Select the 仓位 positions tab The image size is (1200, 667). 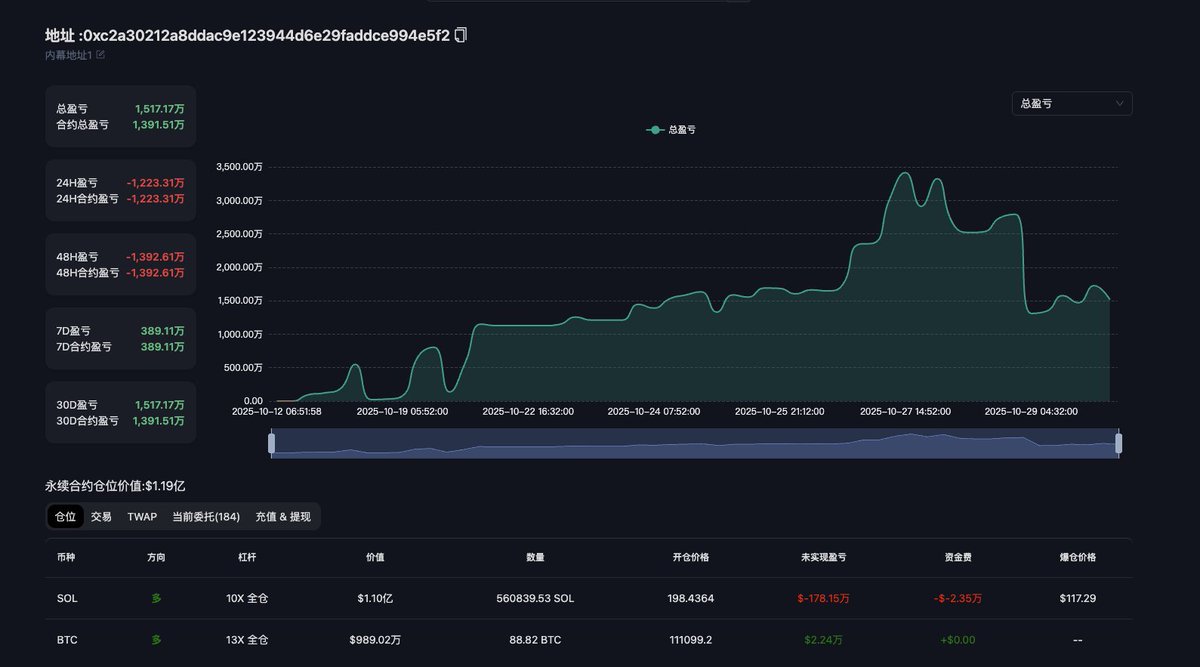point(65,517)
